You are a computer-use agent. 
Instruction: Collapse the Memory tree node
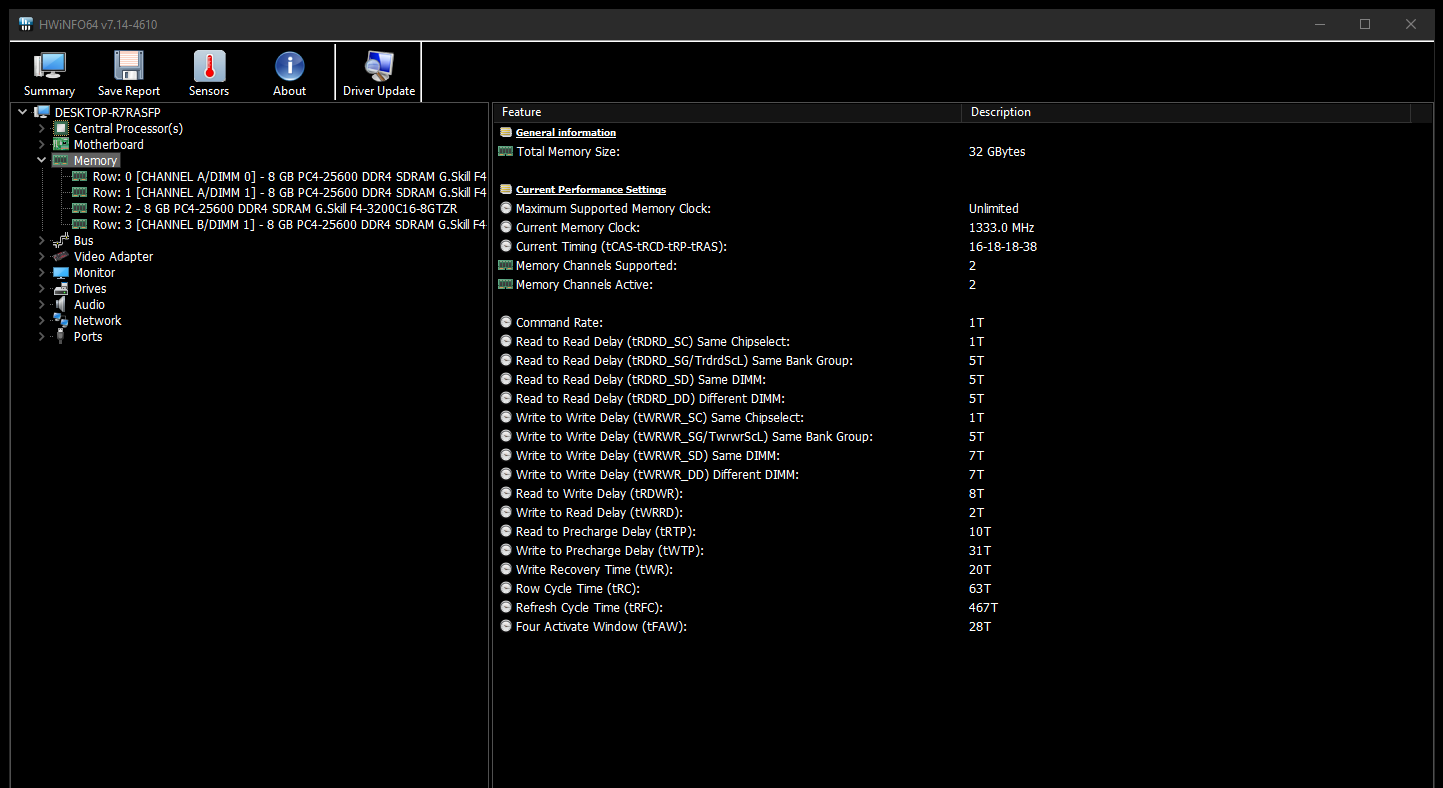click(41, 160)
